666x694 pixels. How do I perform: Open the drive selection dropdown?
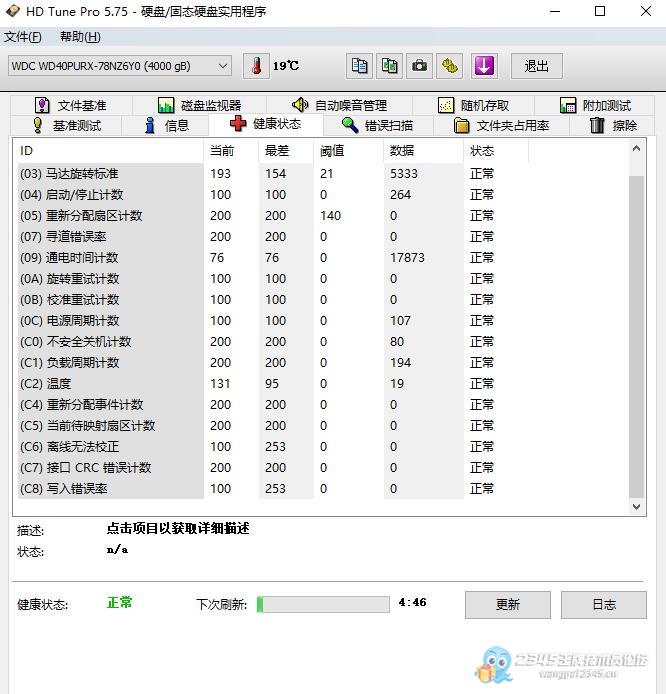(119, 66)
